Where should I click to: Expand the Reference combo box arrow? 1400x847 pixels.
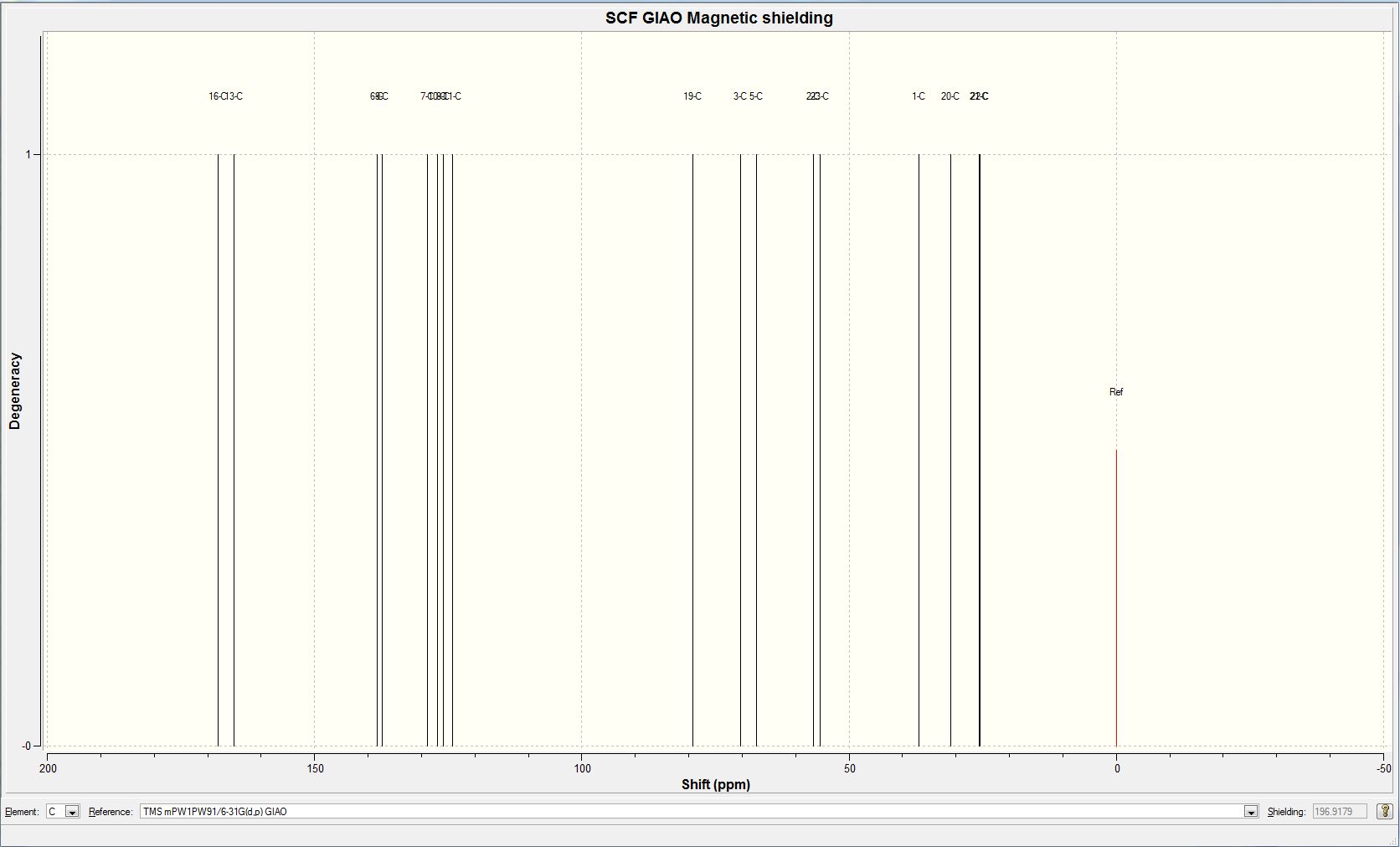1250,811
